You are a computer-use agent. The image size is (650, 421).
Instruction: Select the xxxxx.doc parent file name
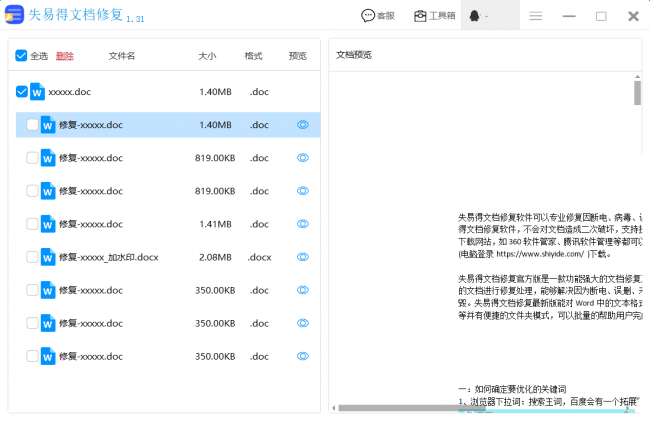[70, 92]
